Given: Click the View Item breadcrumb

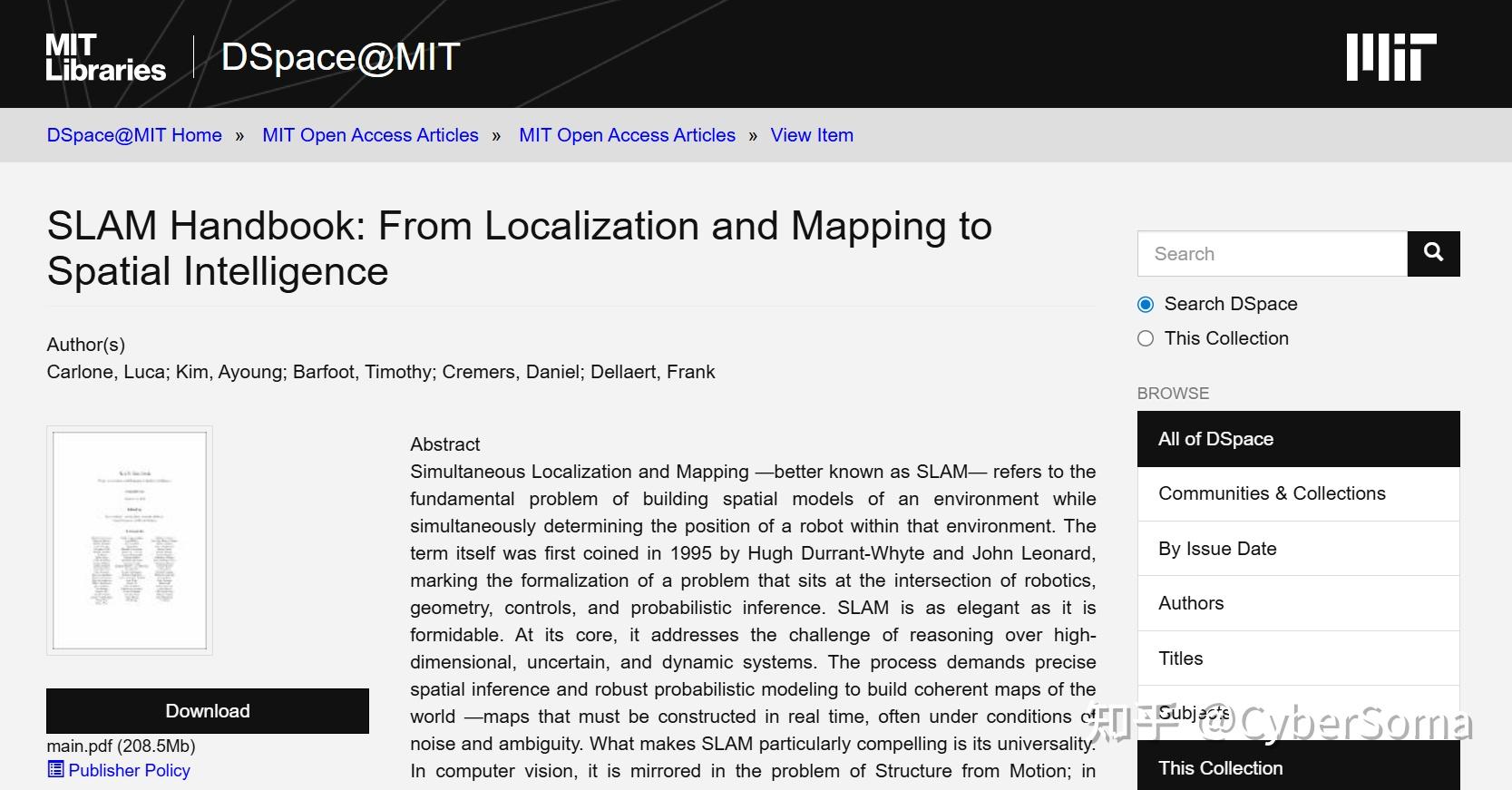Looking at the screenshot, I should (x=812, y=135).
